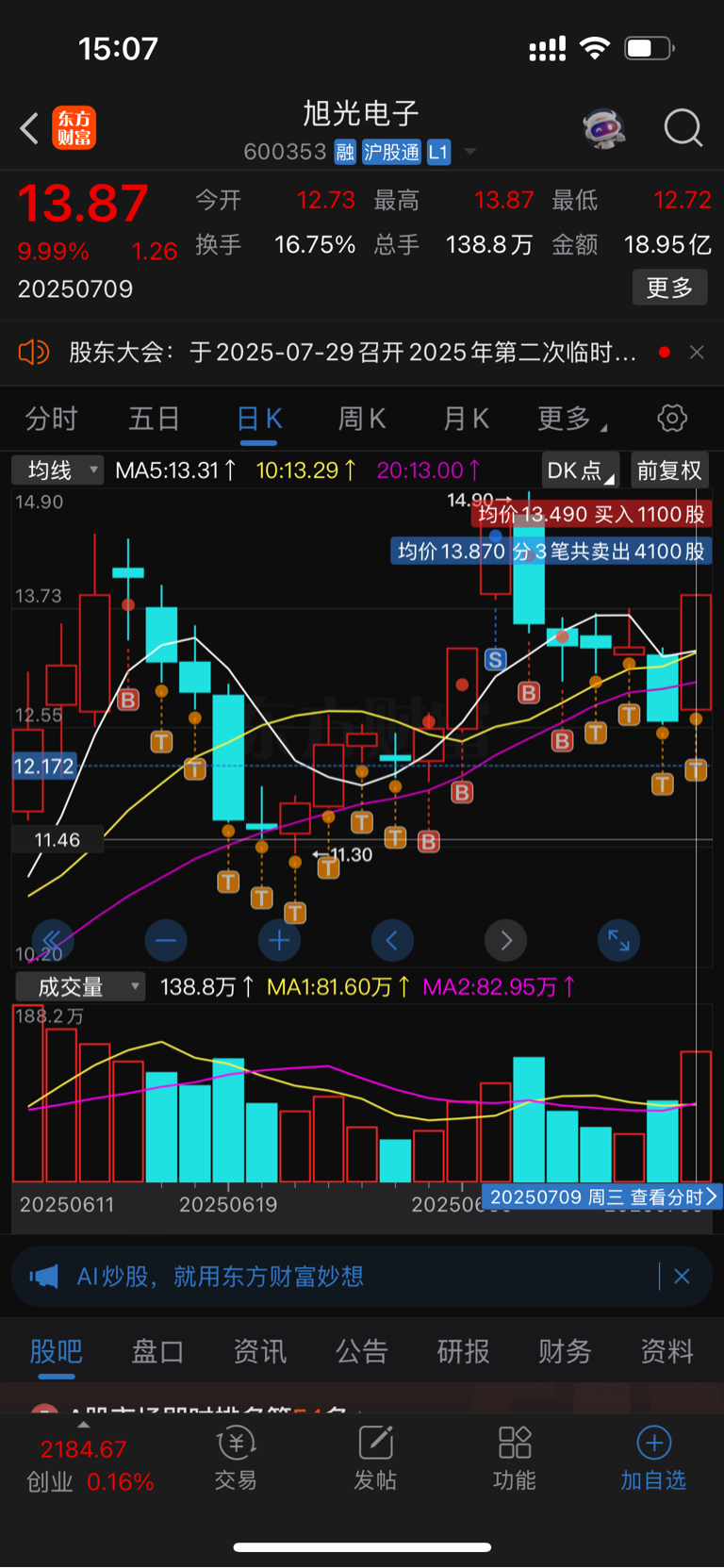Open the 股东大会 announcement text
The height and width of the screenshot is (1568, 724).
[x=354, y=353]
